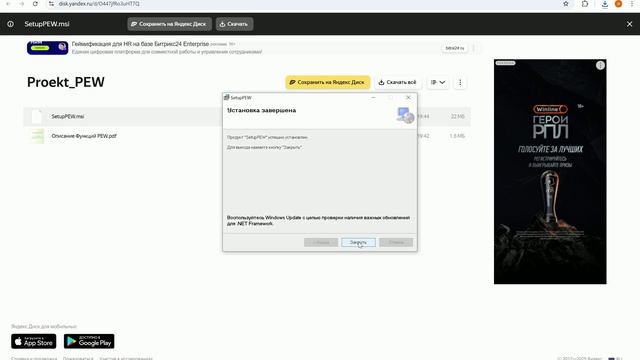Open the browser profile avatar

point(618,4)
